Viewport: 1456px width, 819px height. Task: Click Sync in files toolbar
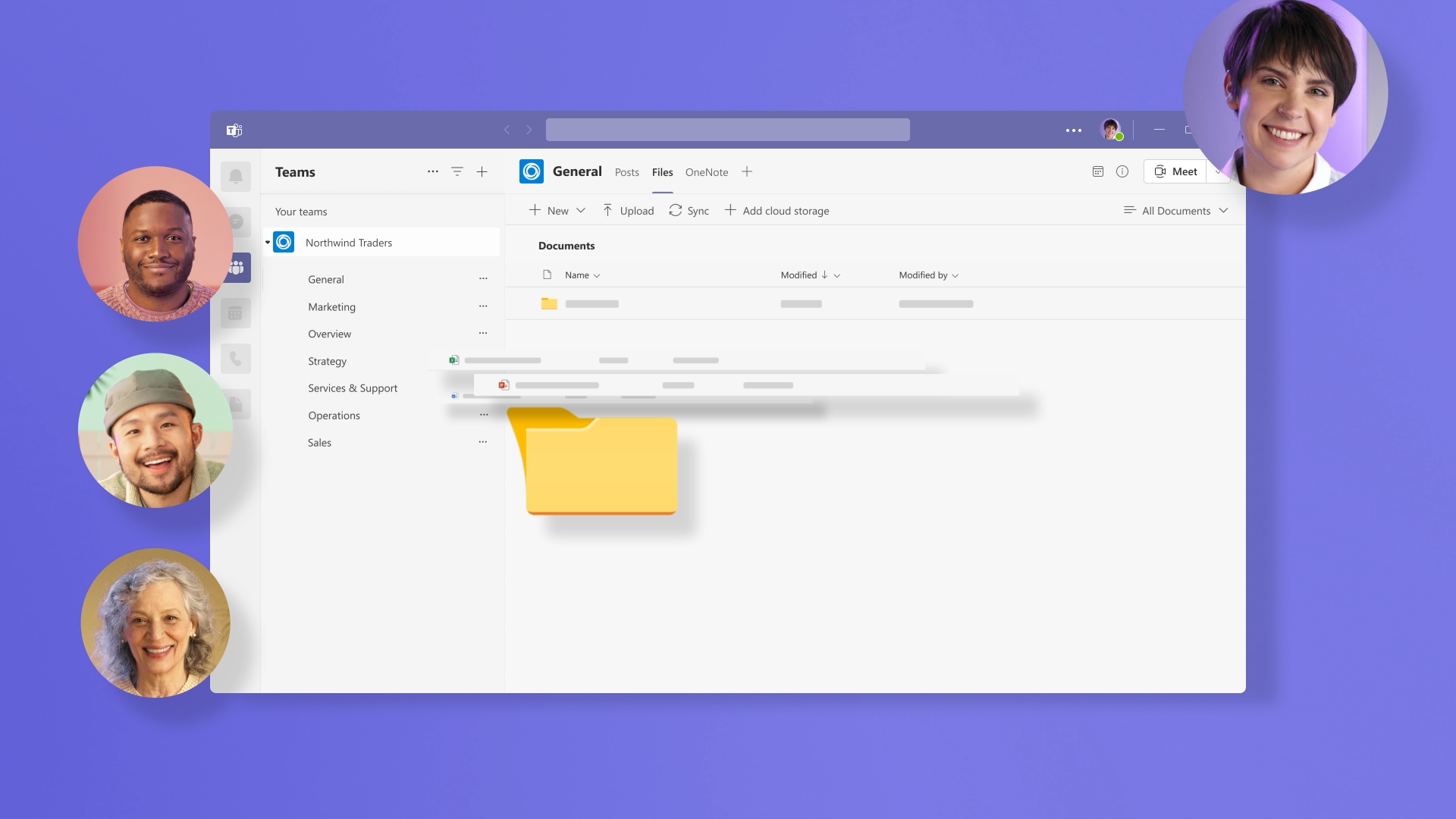click(x=689, y=211)
